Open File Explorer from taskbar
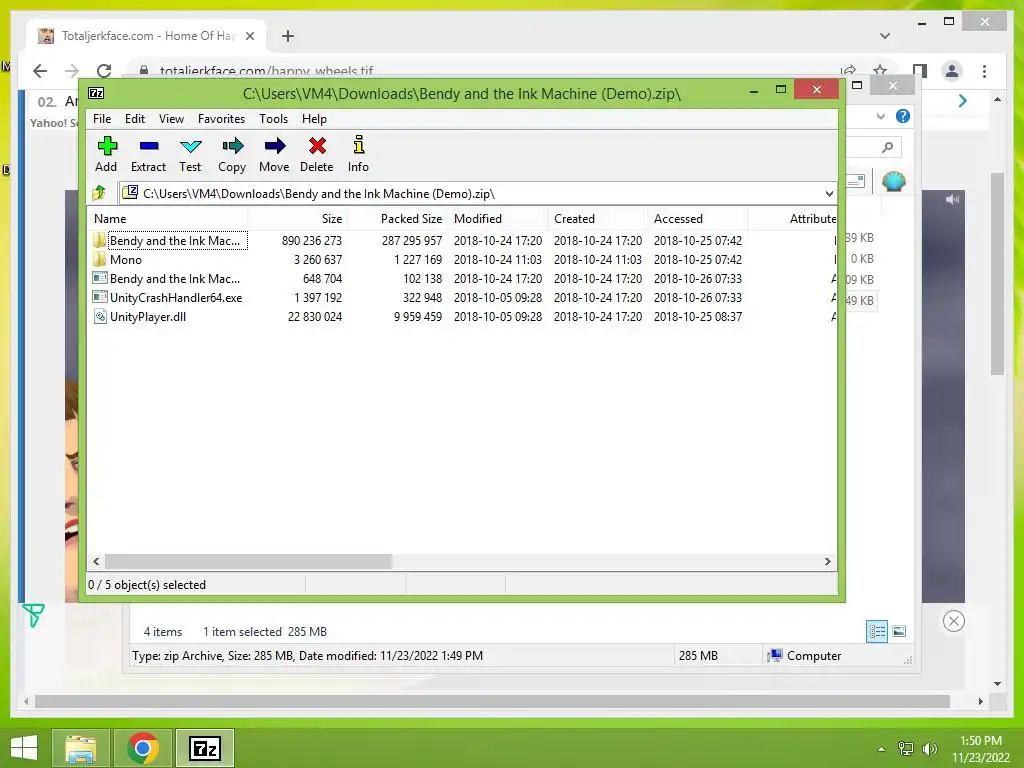This screenshot has width=1024, height=768. pyautogui.click(x=80, y=748)
